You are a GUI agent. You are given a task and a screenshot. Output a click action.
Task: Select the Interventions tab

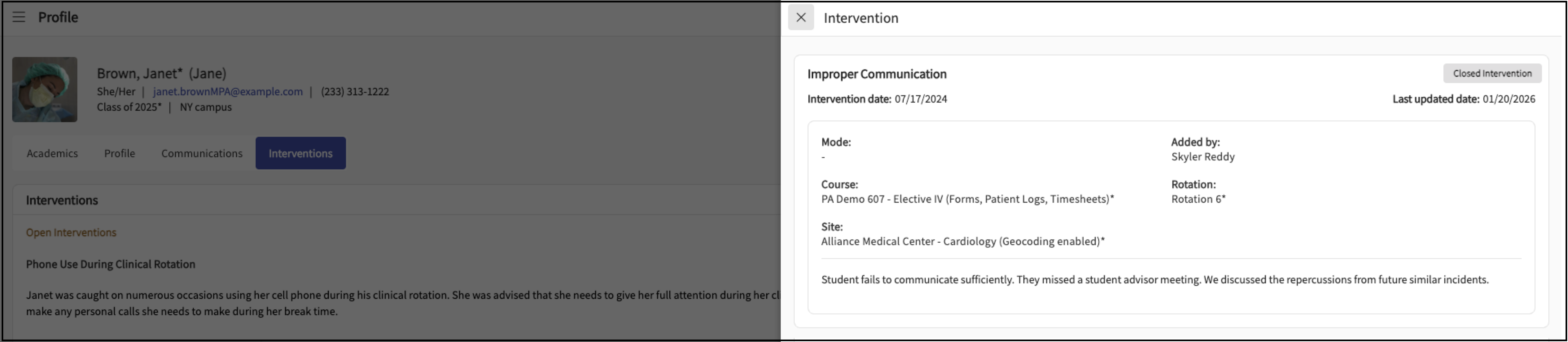pyautogui.click(x=300, y=153)
